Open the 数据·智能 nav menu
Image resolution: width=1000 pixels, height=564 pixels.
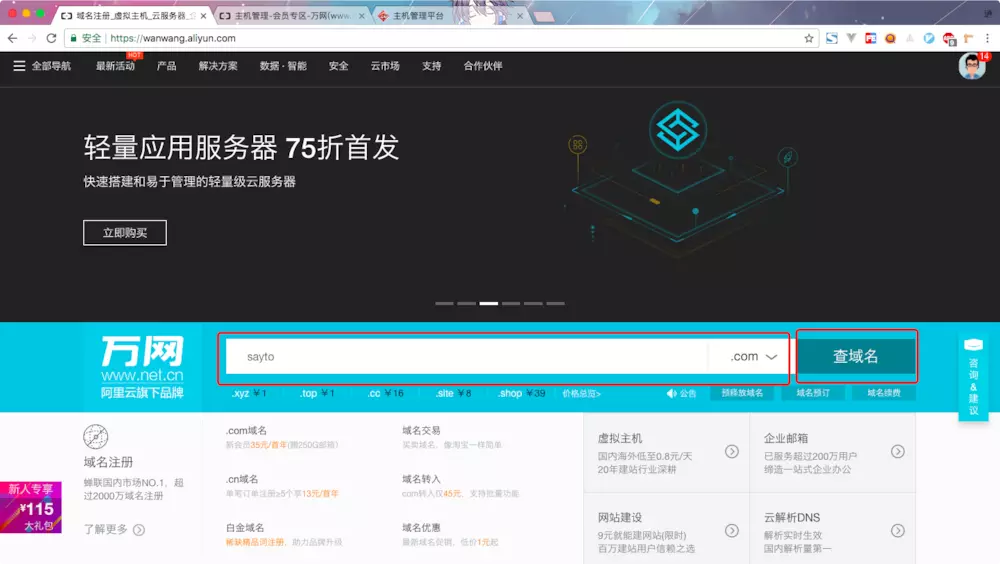(283, 66)
